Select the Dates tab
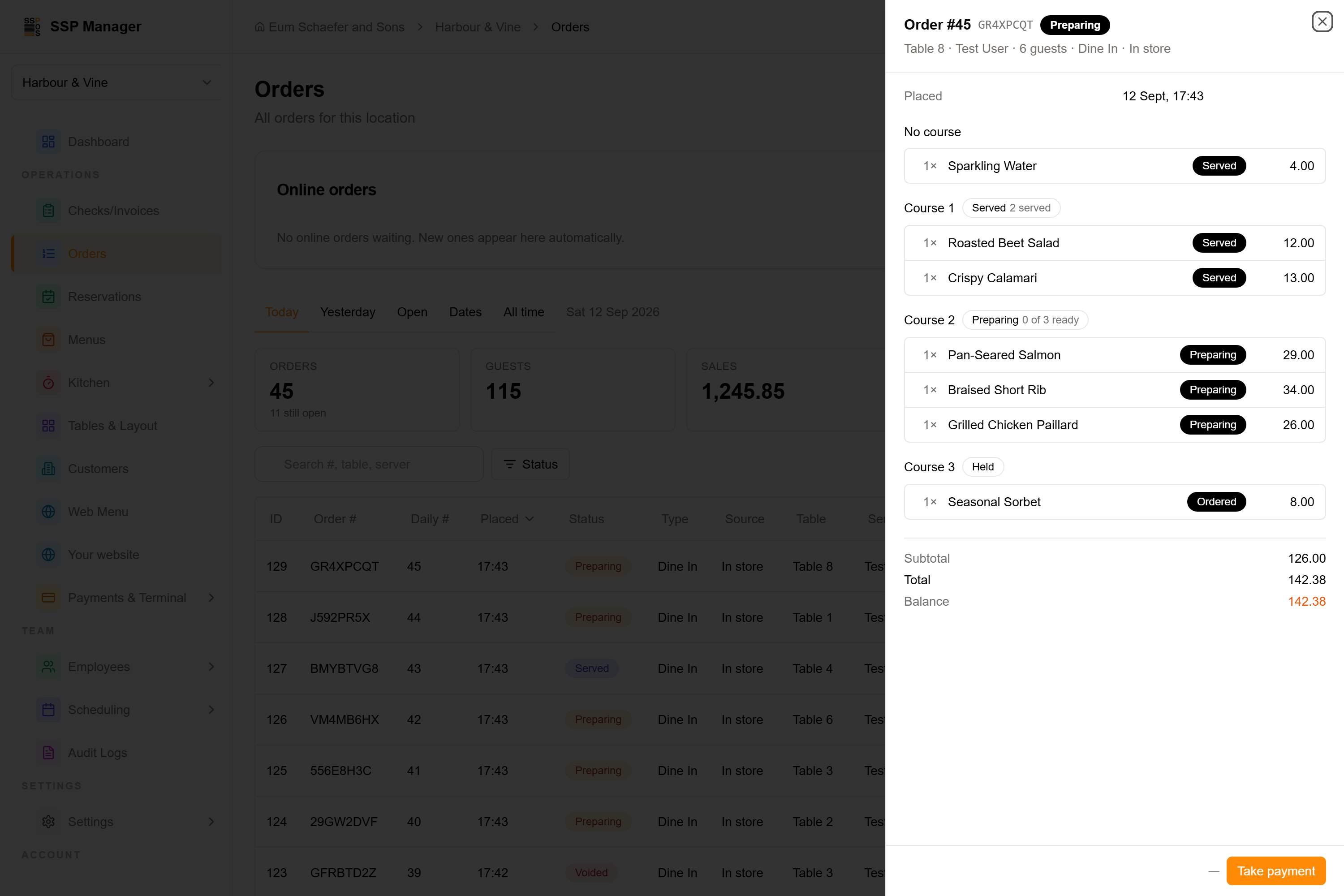The height and width of the screenshot is (896, 1344). tap(465, 312)
